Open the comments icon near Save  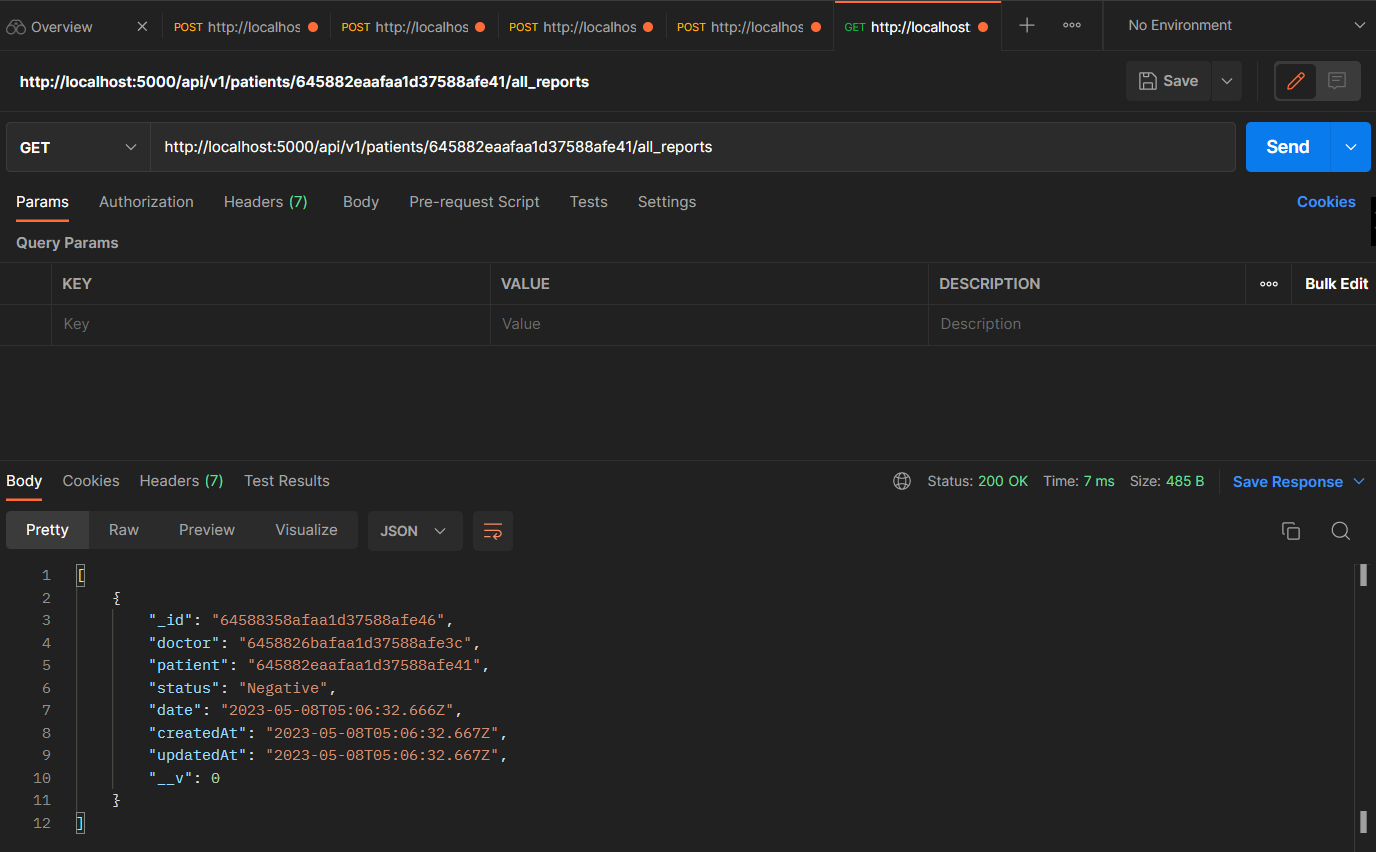click(x=1337, y=81)
